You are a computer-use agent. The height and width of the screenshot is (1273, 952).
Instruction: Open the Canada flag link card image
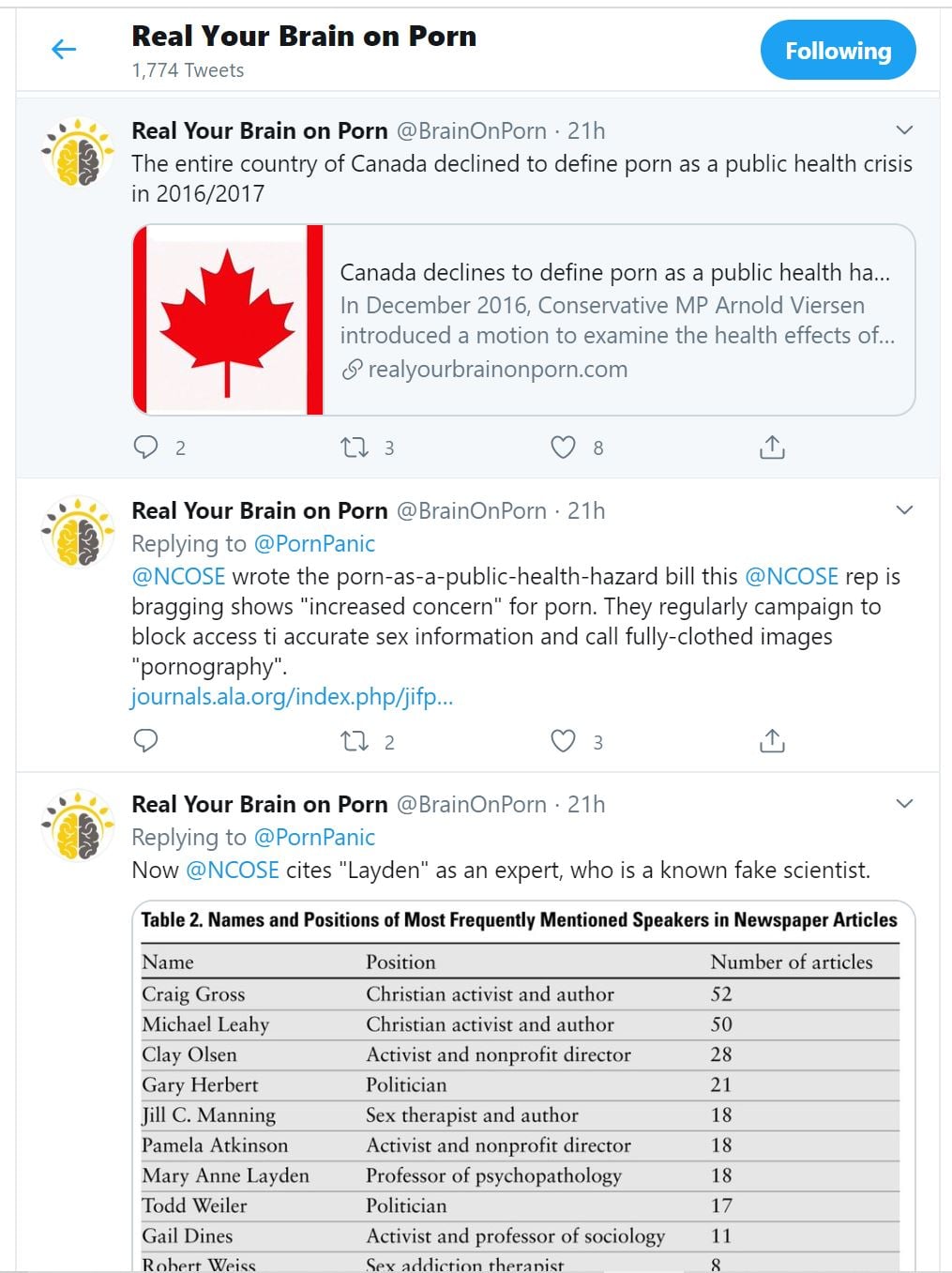click(x=228, y=320)
